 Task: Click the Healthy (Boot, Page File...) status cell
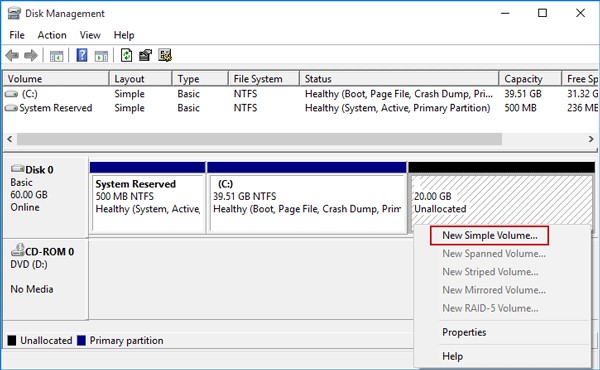(399, 94)
